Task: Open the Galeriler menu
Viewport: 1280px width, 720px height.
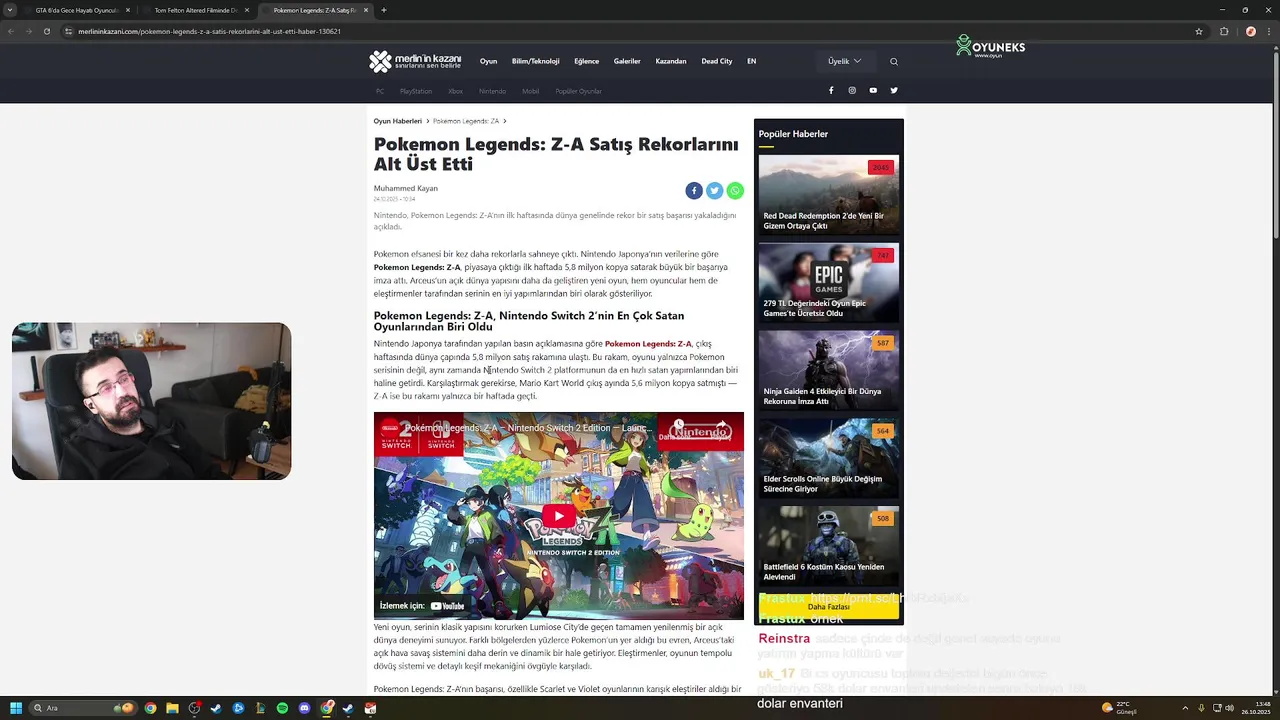Action: point(627,61)
